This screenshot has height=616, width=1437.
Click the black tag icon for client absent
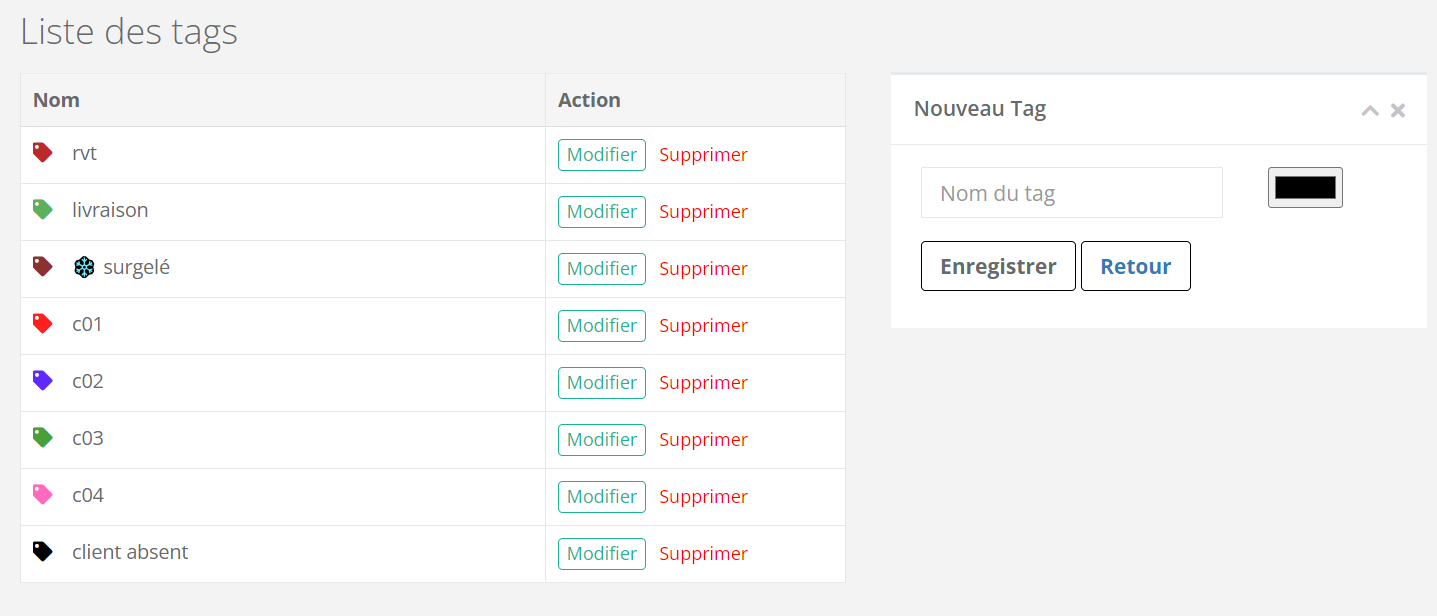coord(42,551)
